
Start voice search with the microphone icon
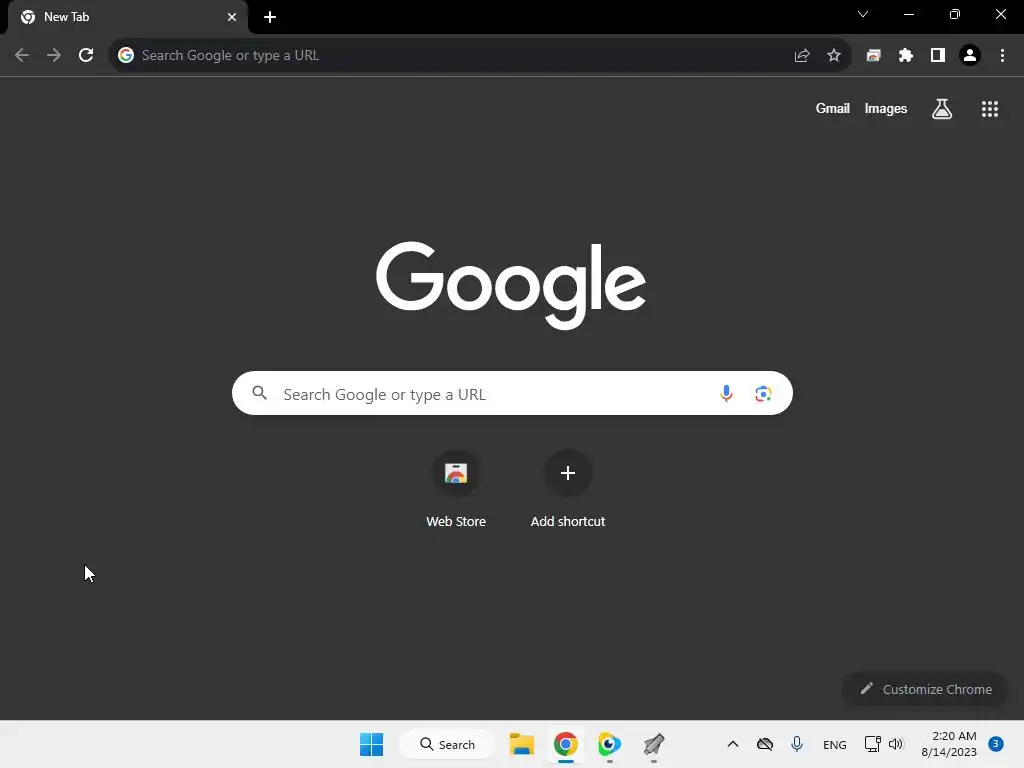click(726, 393)
